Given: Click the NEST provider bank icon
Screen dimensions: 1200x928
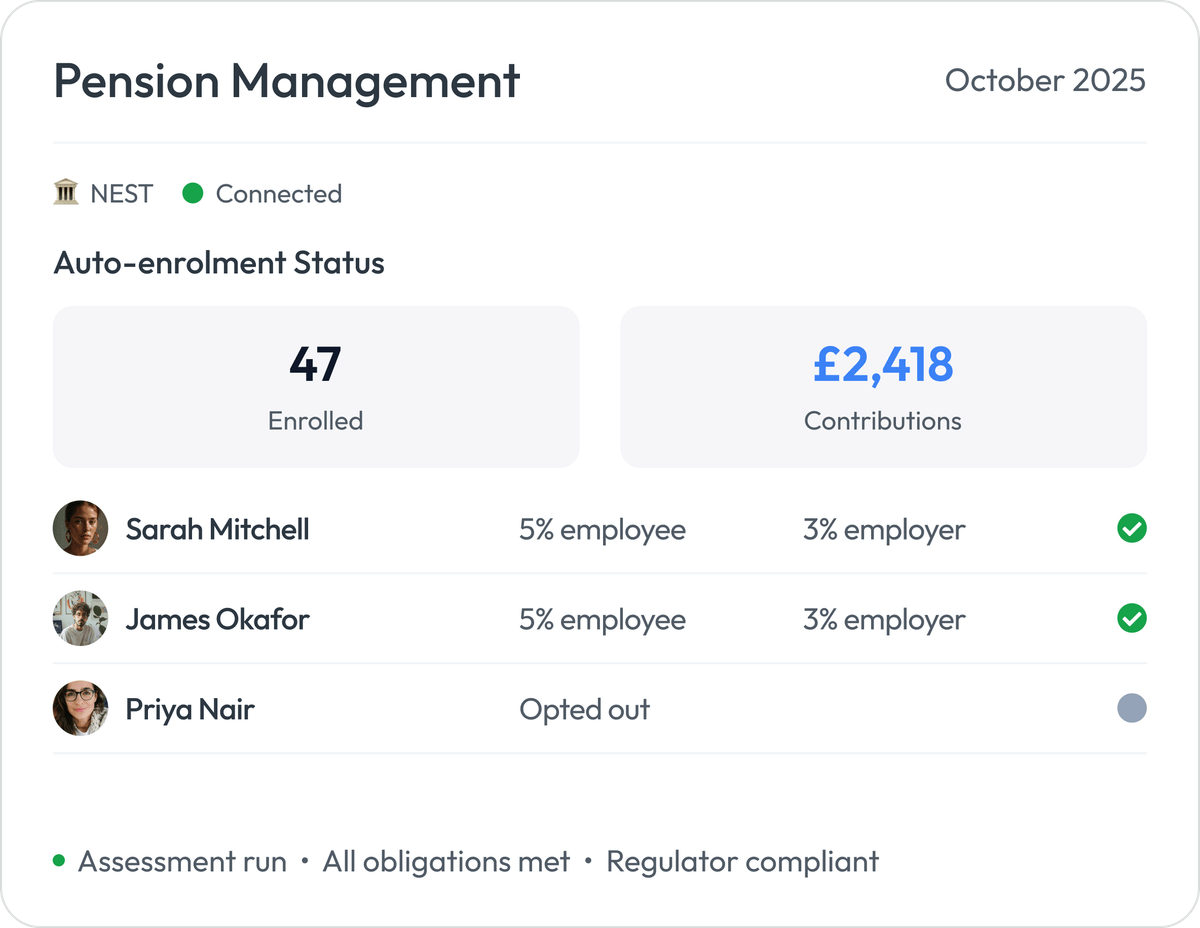Looking at the screenshot, I should pyautogui.click(x=66, y=193).
